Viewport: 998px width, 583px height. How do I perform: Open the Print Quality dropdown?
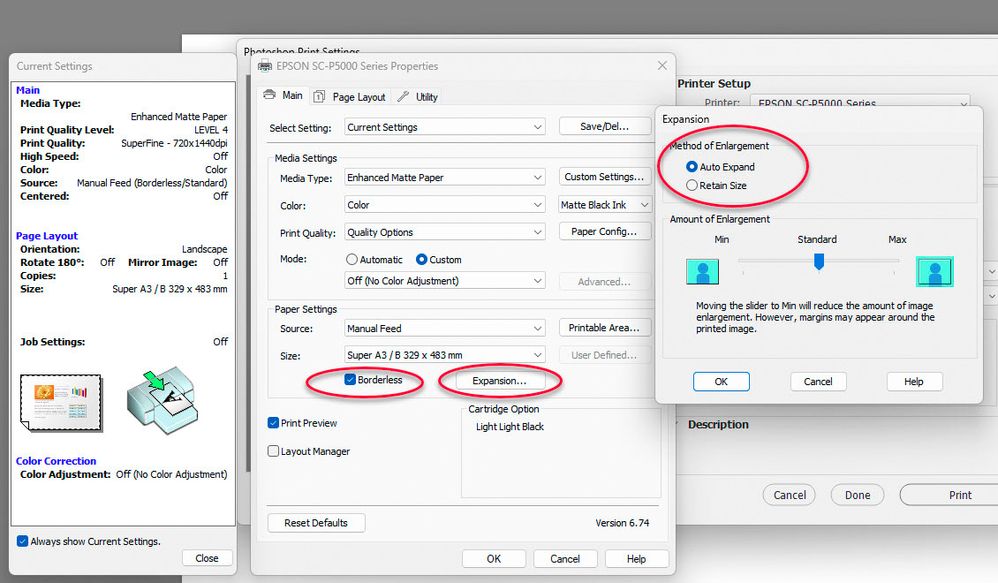445,232
